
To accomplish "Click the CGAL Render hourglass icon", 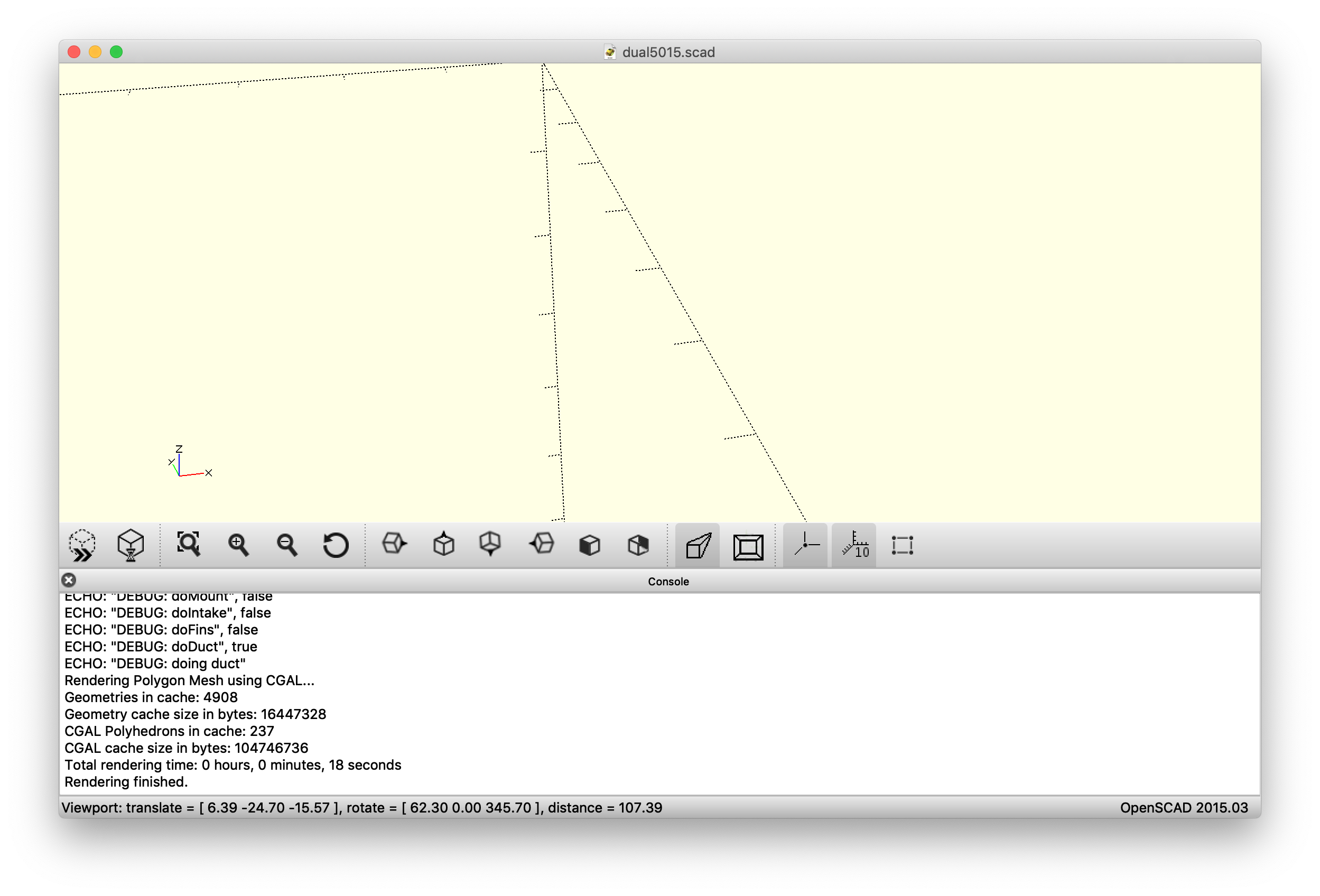I will pos(131,545).
